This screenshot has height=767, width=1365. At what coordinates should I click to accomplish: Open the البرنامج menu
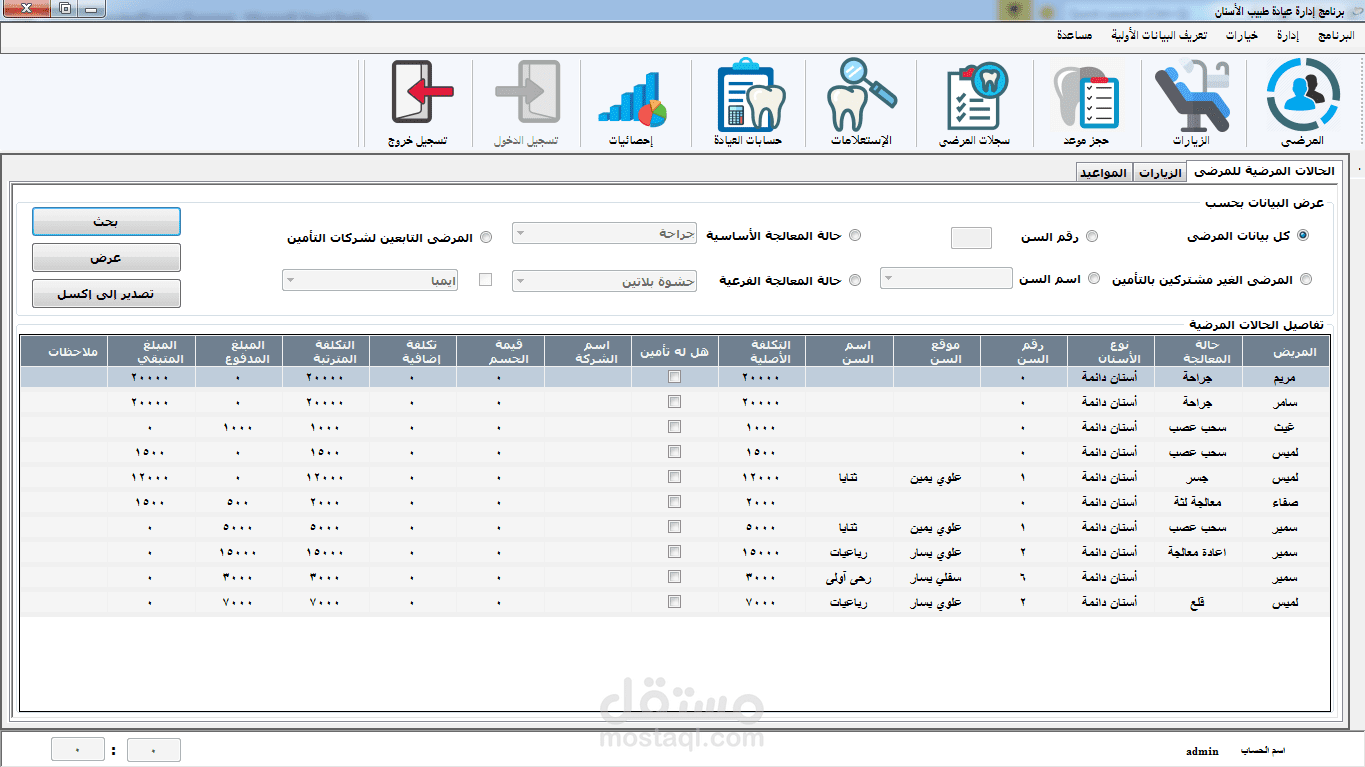[1336, 35]
